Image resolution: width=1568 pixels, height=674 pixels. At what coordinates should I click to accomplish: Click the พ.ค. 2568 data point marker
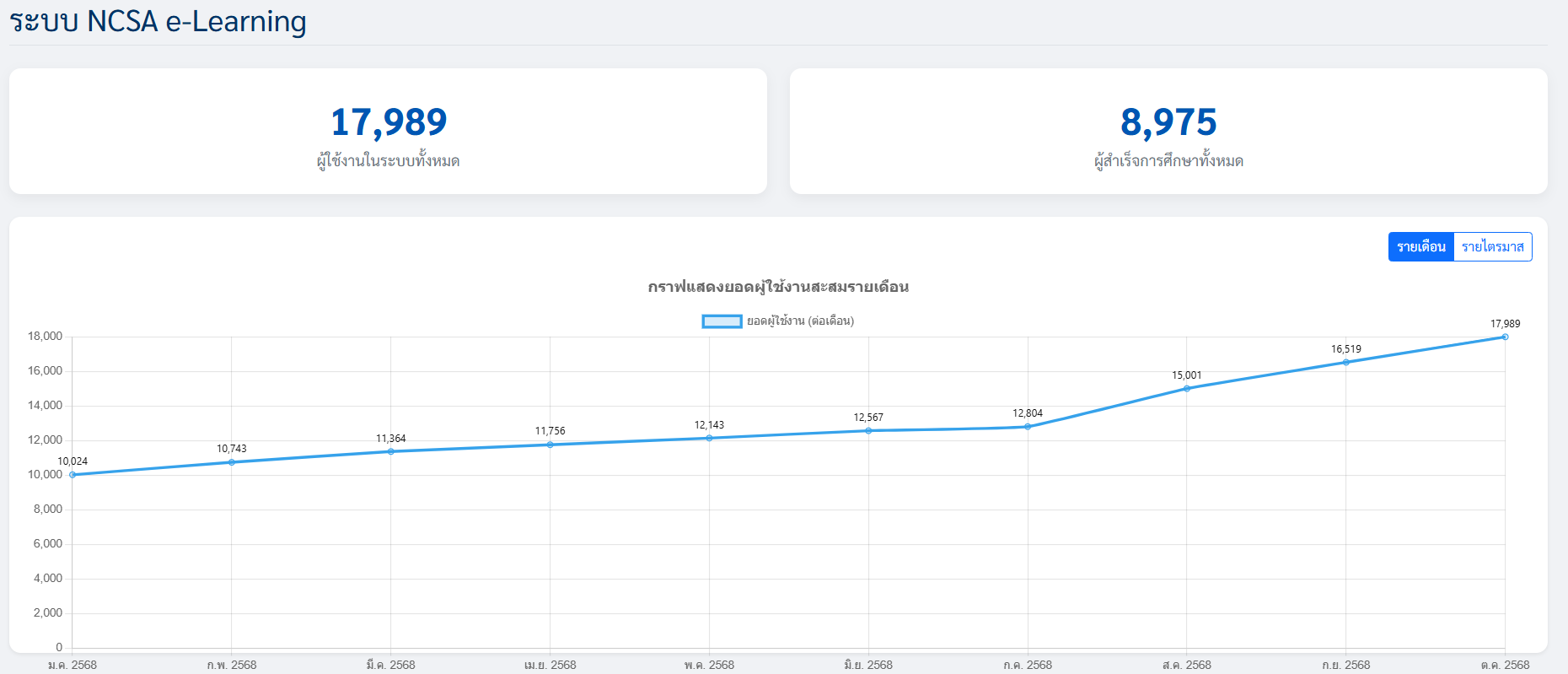pyautogui.click(x=709, y=438)
